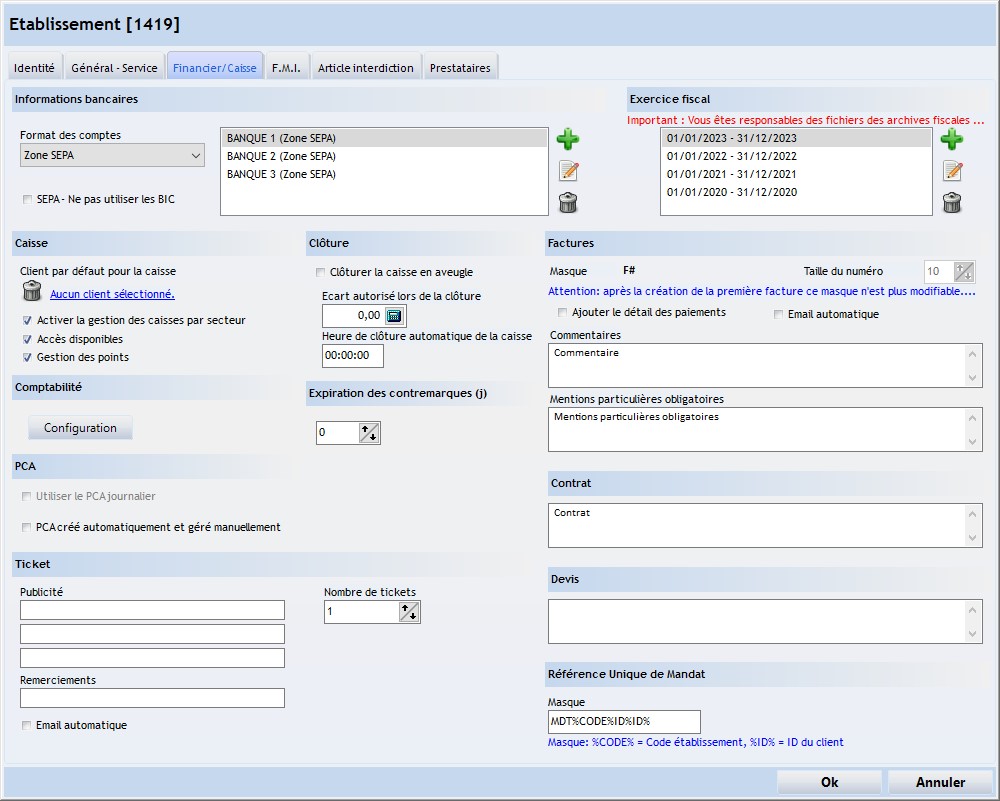Delete selected bank with trash icon
1000x801 pixels.
pos(568,203)
